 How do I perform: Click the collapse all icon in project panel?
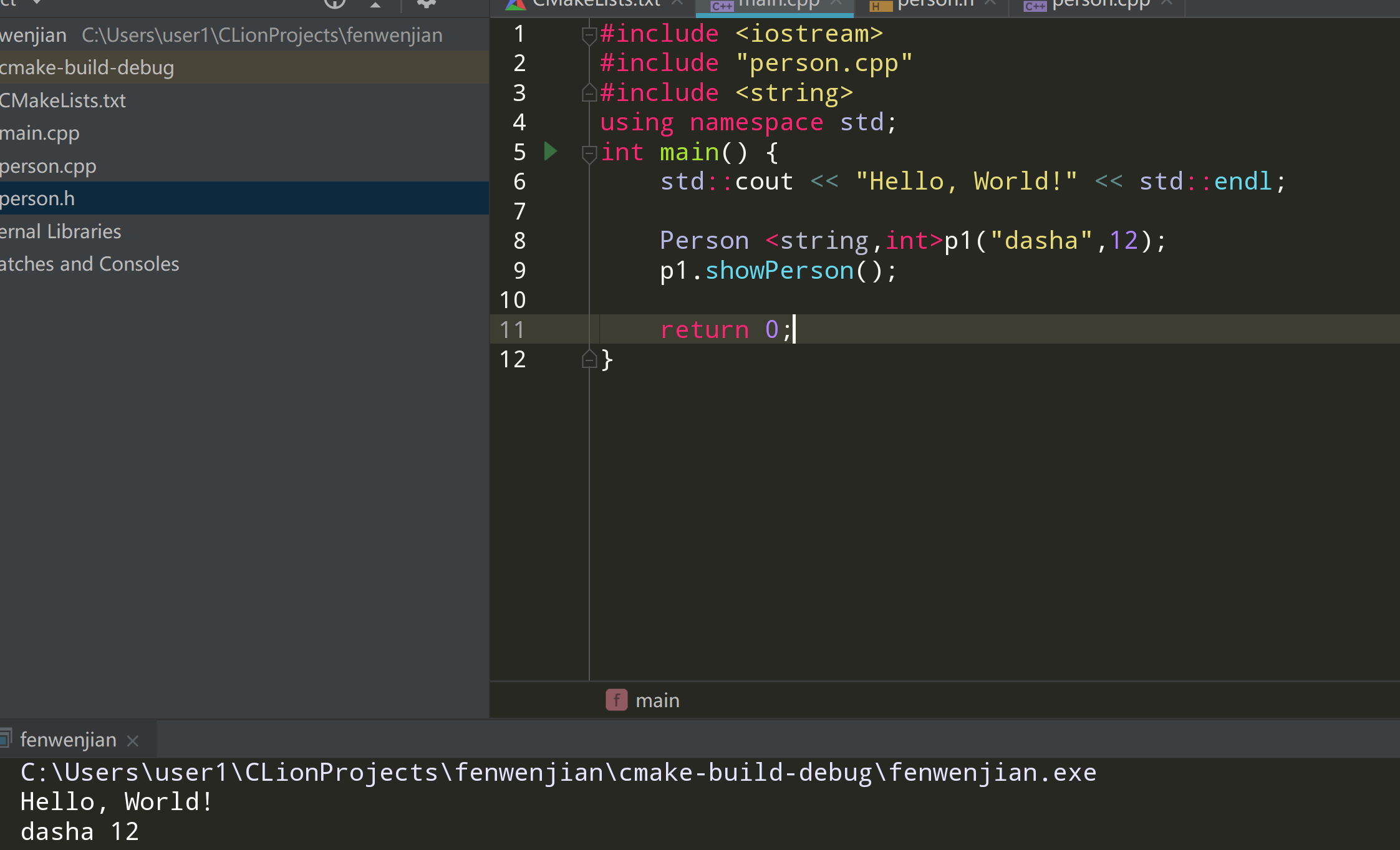click(375, 5)
